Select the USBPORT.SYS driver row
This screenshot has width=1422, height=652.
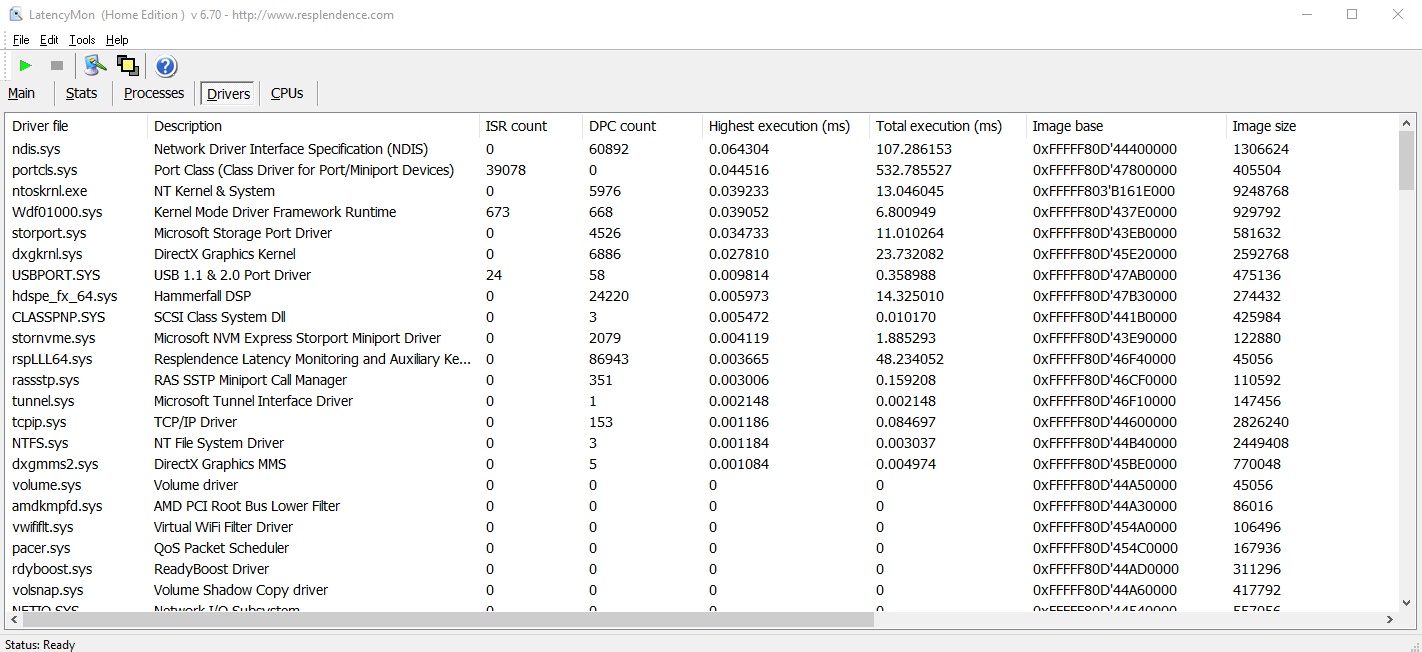click(701, 275)
